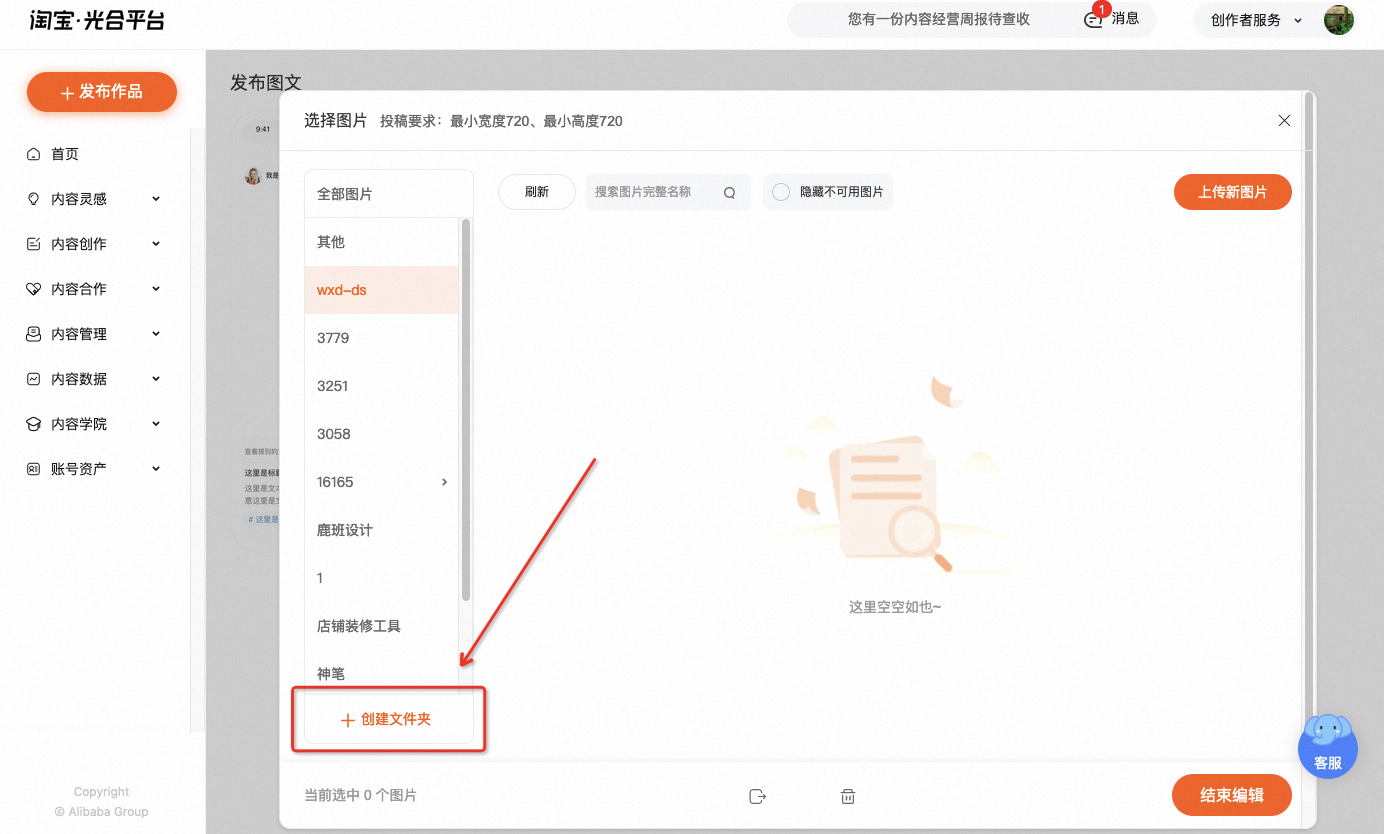Click the 上传新图片 button

tap(1233, 192)
